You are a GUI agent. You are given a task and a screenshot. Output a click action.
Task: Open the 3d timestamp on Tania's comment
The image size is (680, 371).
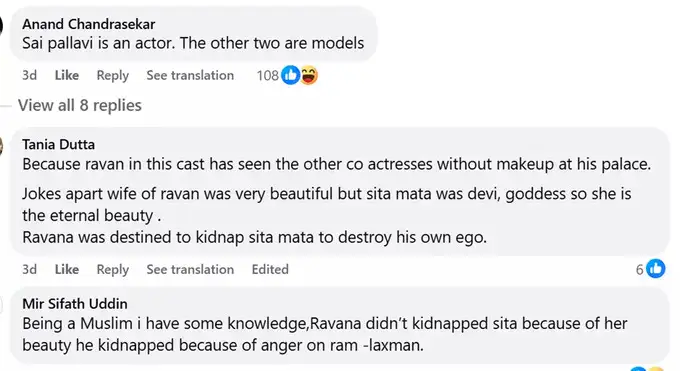tap(29, 269)
